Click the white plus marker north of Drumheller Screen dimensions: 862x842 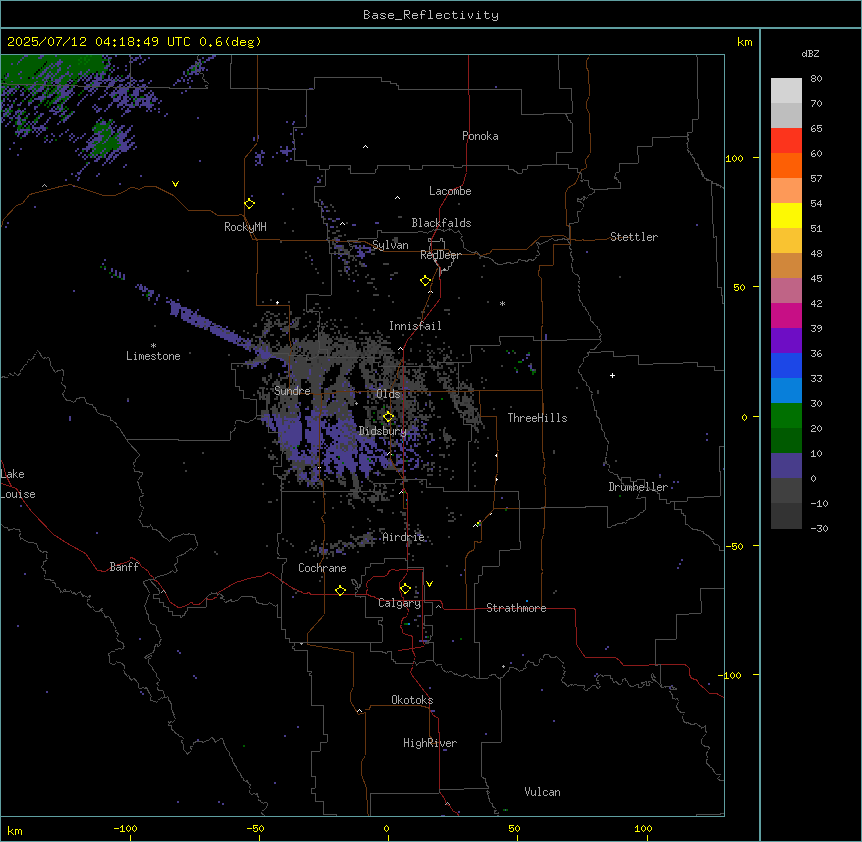tap(612, 375)
